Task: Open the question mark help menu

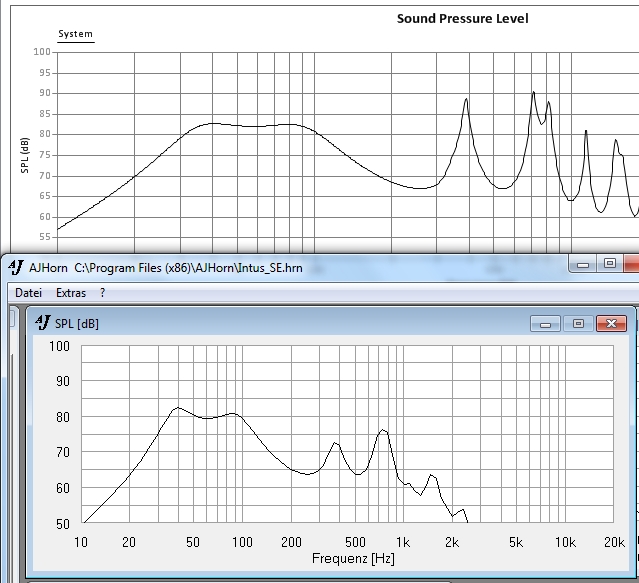Action: point(102,293)
